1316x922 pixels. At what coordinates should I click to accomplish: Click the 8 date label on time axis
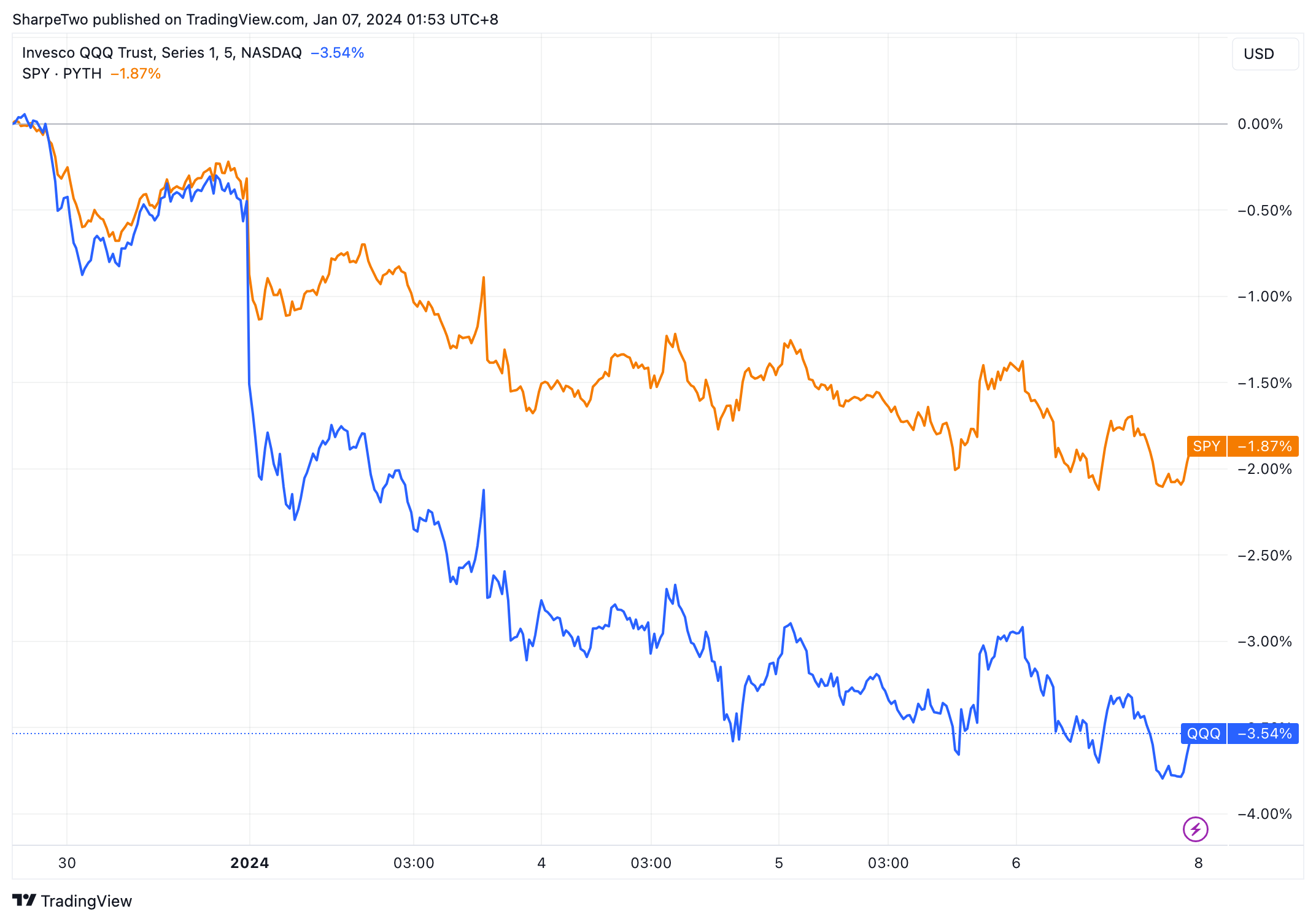click(x=1198, y=863)
